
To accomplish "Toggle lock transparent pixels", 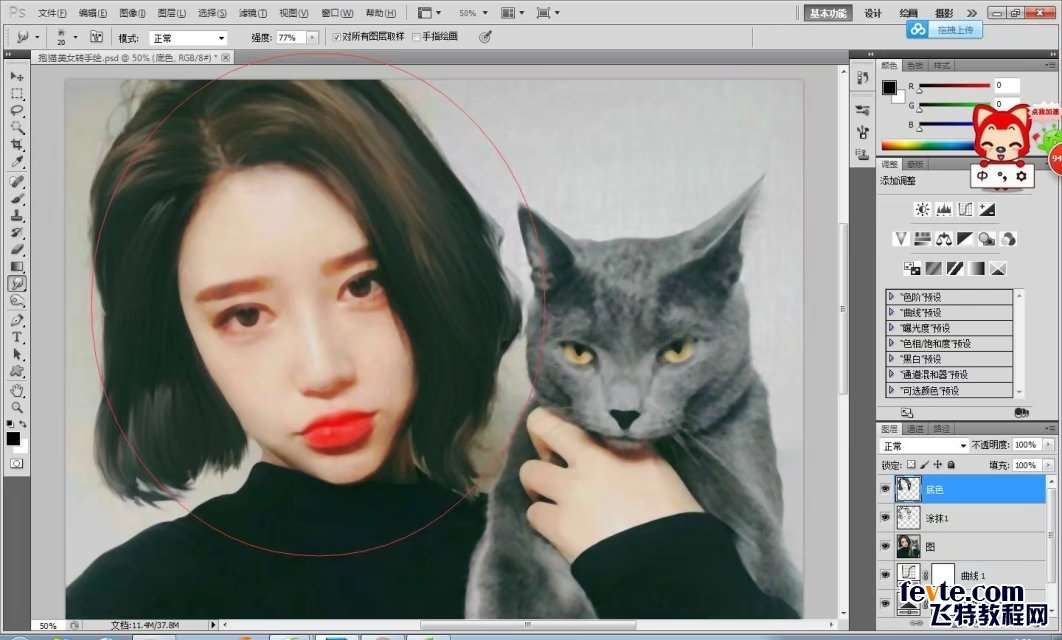I will 911,465.
